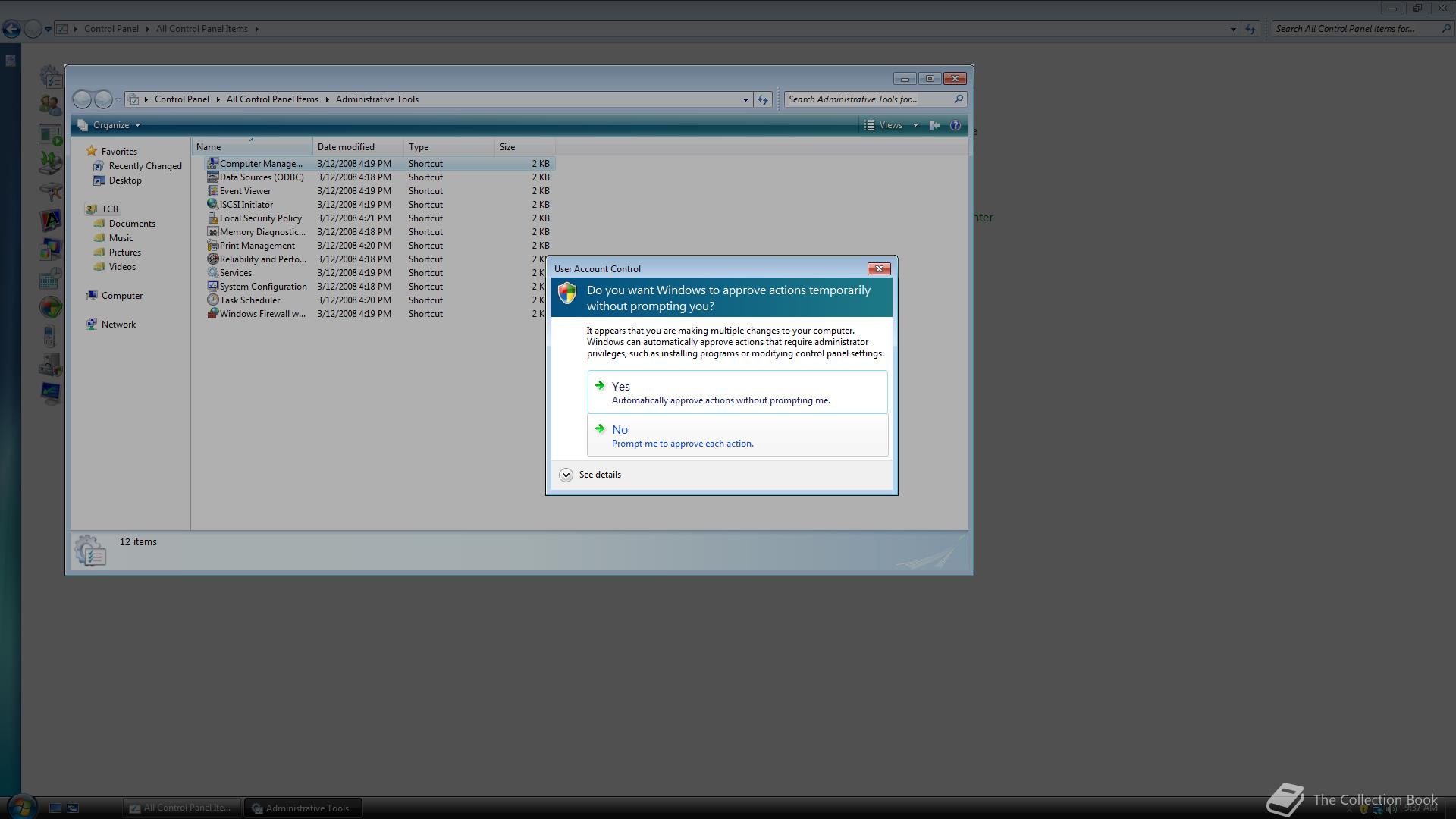The image size is (1456, 819).
Task: Click search magnifier in Administrative Tools
Action: coord(959,99)
